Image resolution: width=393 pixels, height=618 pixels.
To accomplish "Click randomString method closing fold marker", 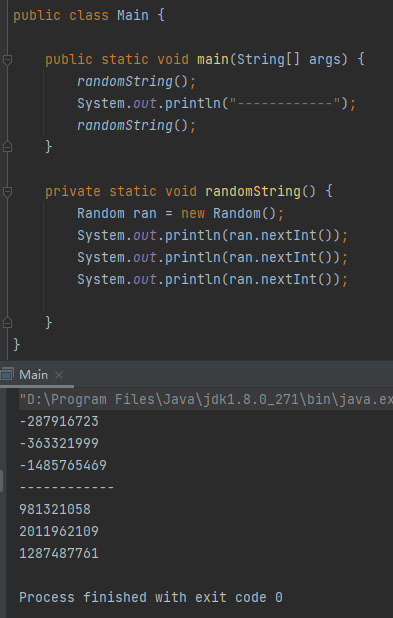I will (x=7, y=323).
